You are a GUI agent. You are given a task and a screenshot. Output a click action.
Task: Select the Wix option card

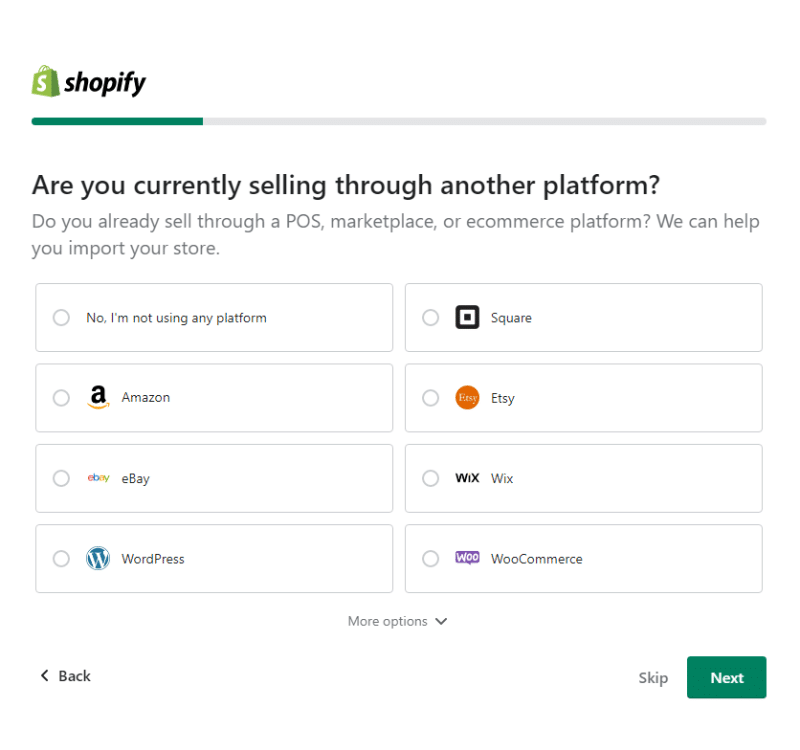583,478
